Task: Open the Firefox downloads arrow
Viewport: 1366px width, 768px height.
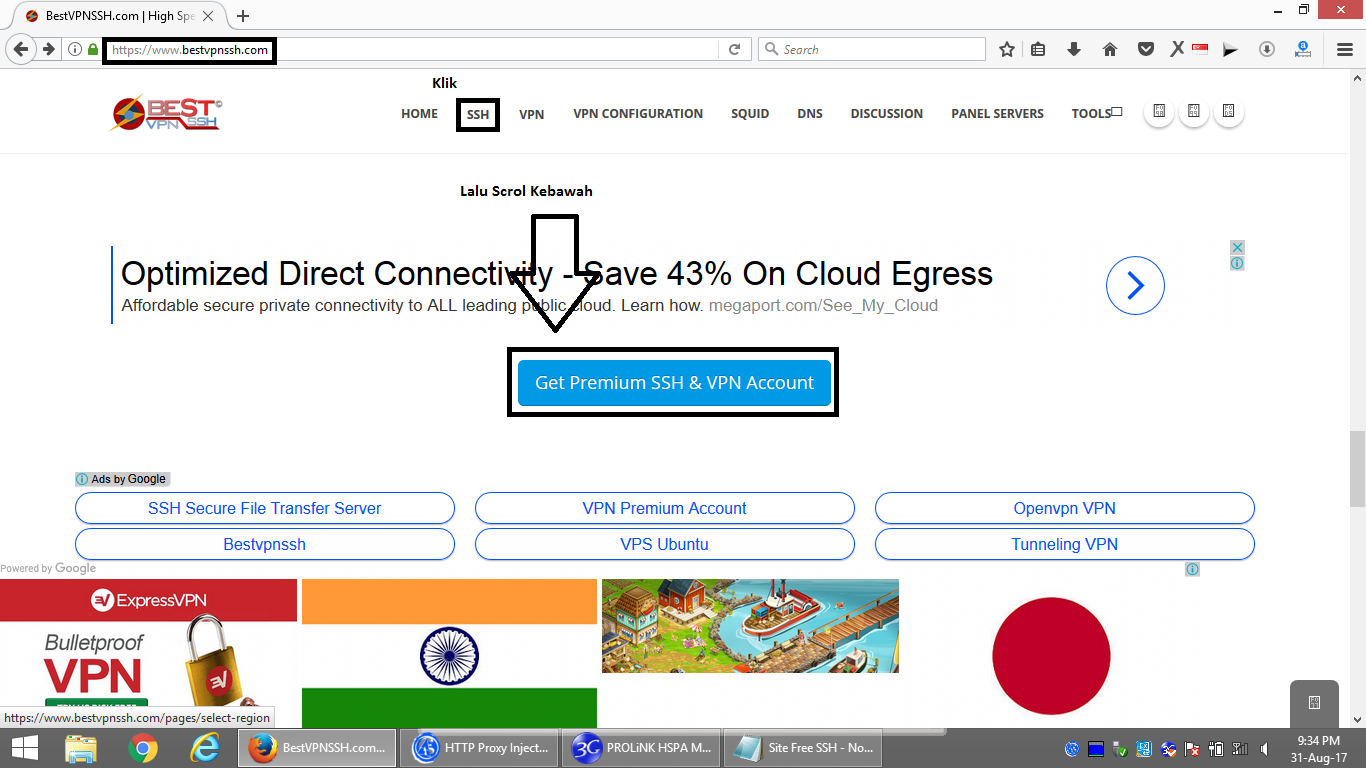Action: pos(1074,49)
